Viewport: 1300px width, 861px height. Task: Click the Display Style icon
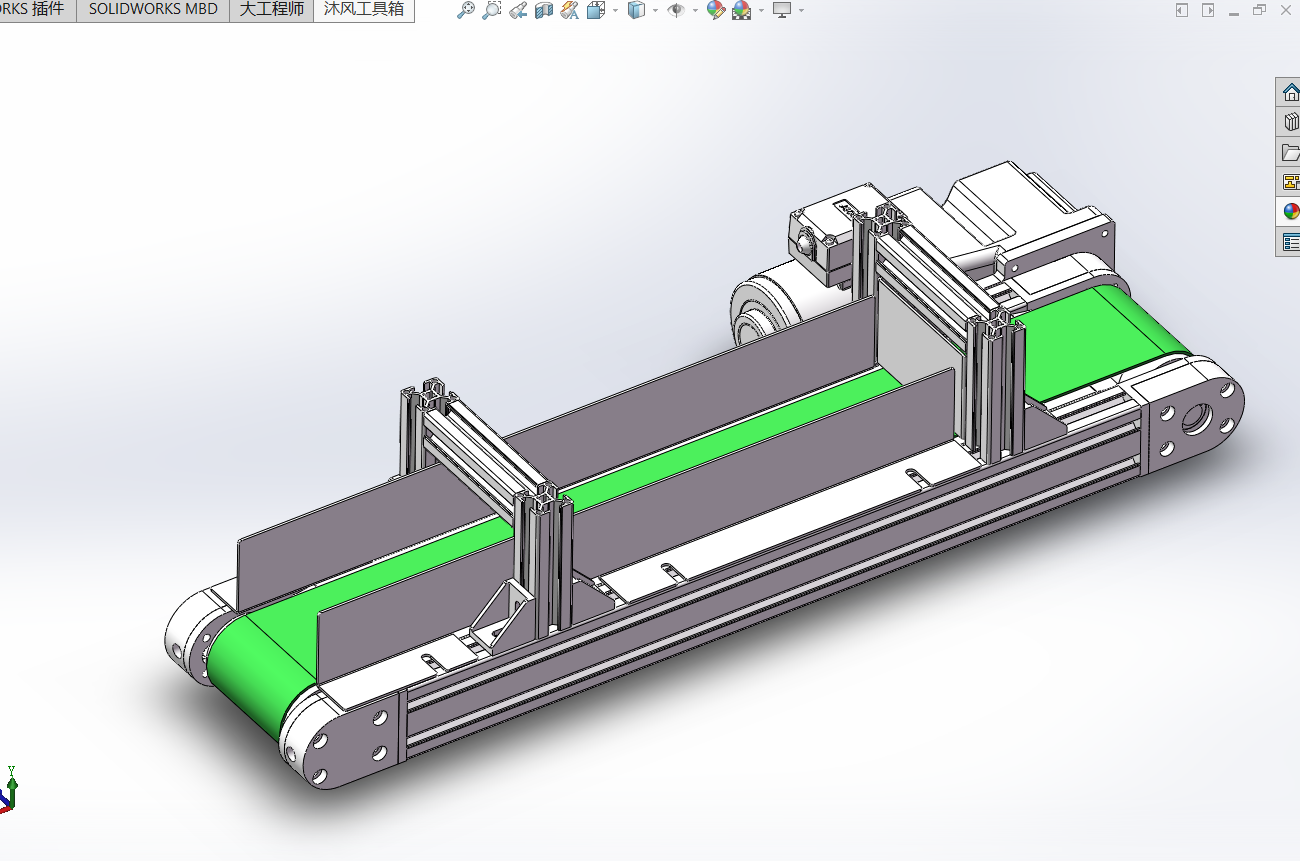[636, 10]
